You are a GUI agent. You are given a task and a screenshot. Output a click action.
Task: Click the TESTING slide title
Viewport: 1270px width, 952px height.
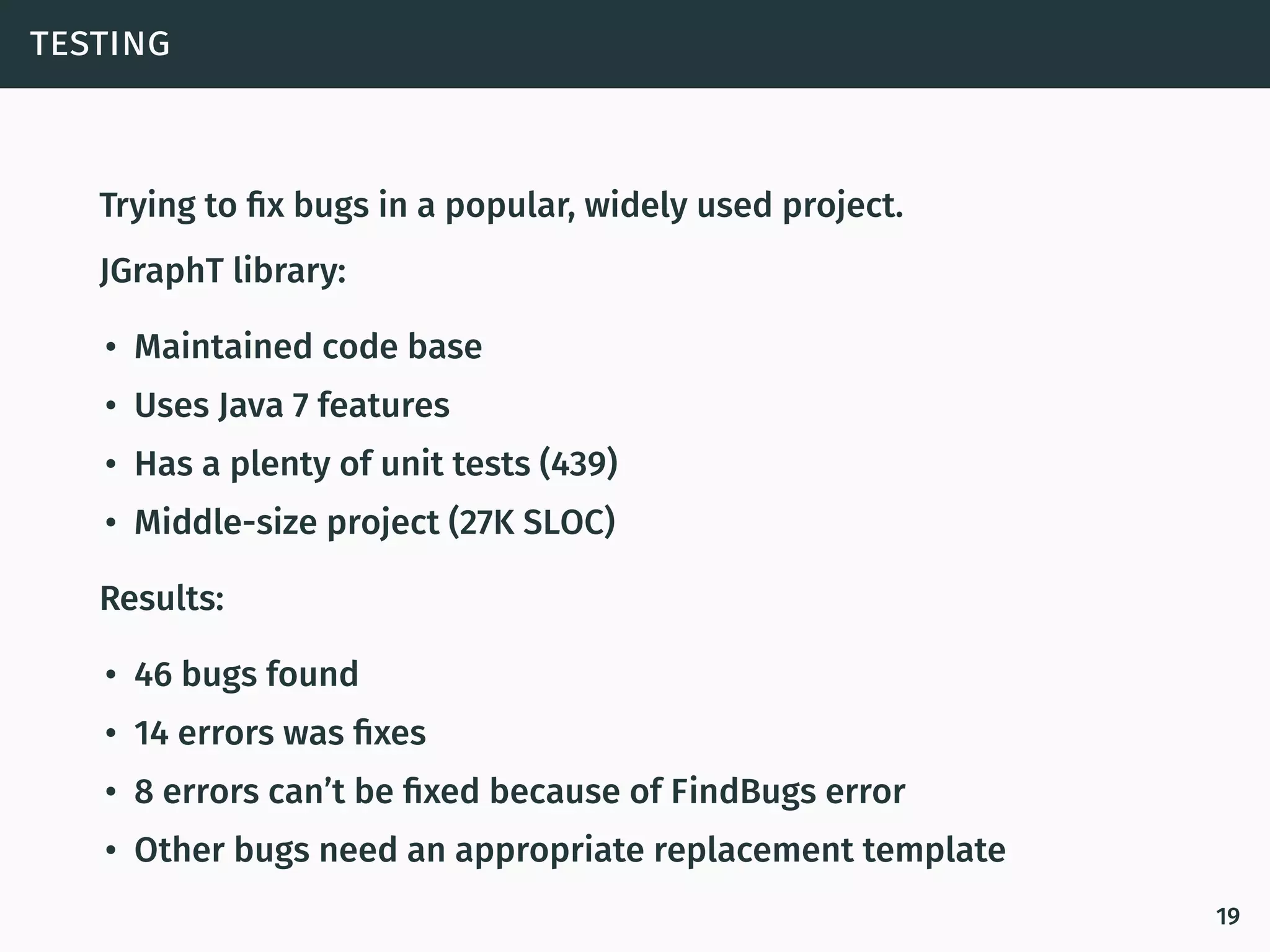click(100, 44)
